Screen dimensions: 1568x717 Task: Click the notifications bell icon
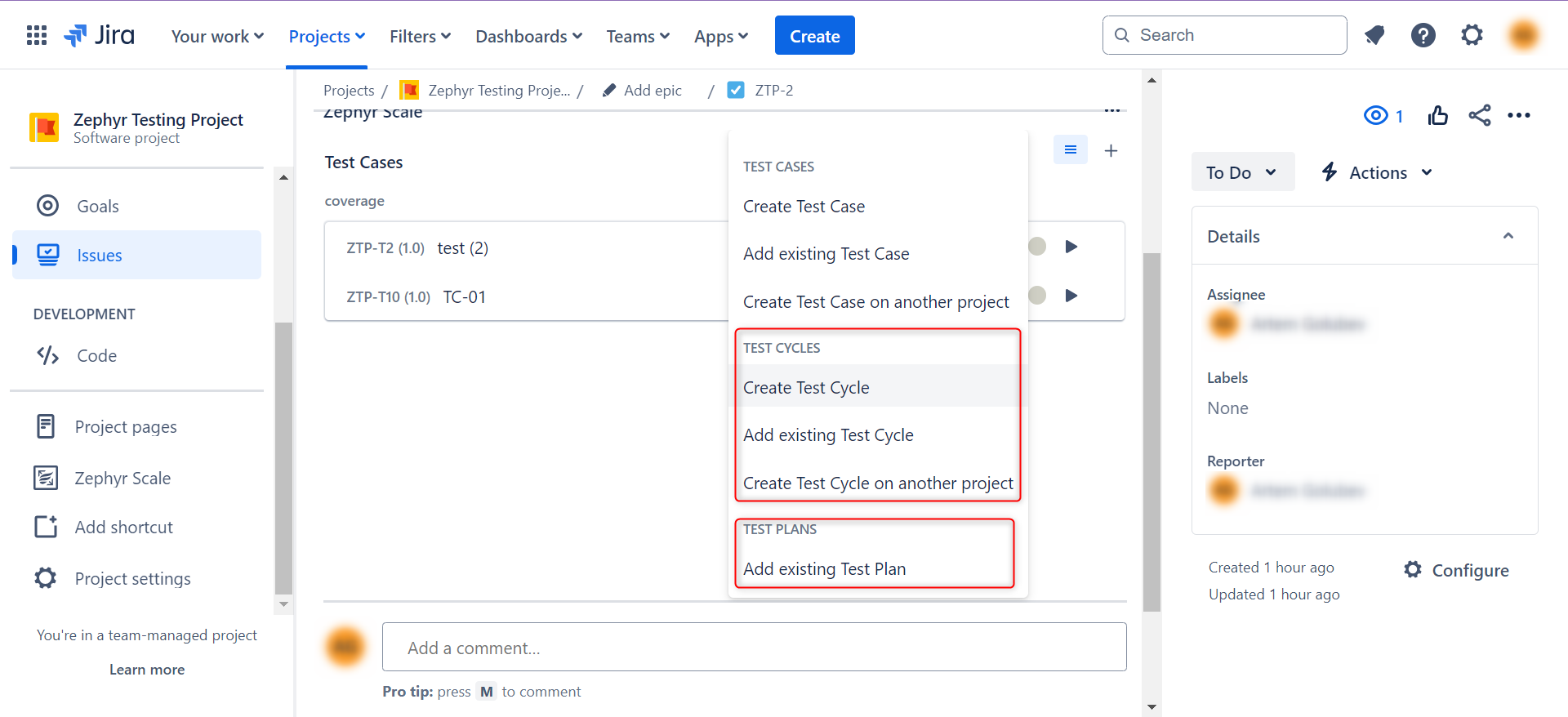1374,35
